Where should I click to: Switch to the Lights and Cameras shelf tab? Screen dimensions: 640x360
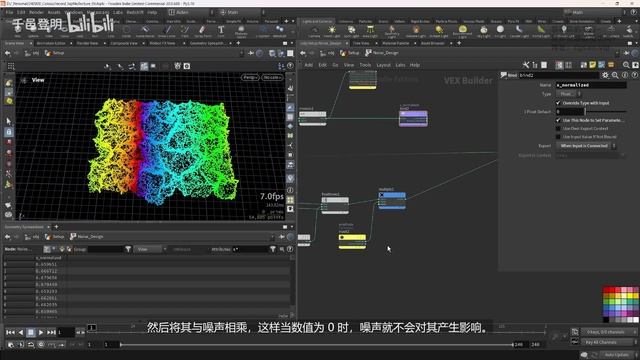tap(317, 21)
